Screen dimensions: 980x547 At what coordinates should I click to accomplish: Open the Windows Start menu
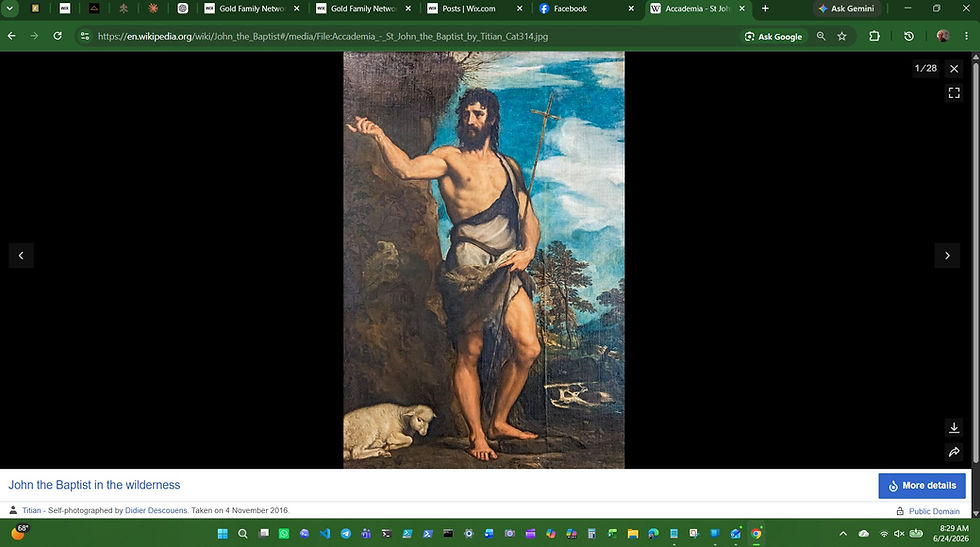tap(222, 534)
